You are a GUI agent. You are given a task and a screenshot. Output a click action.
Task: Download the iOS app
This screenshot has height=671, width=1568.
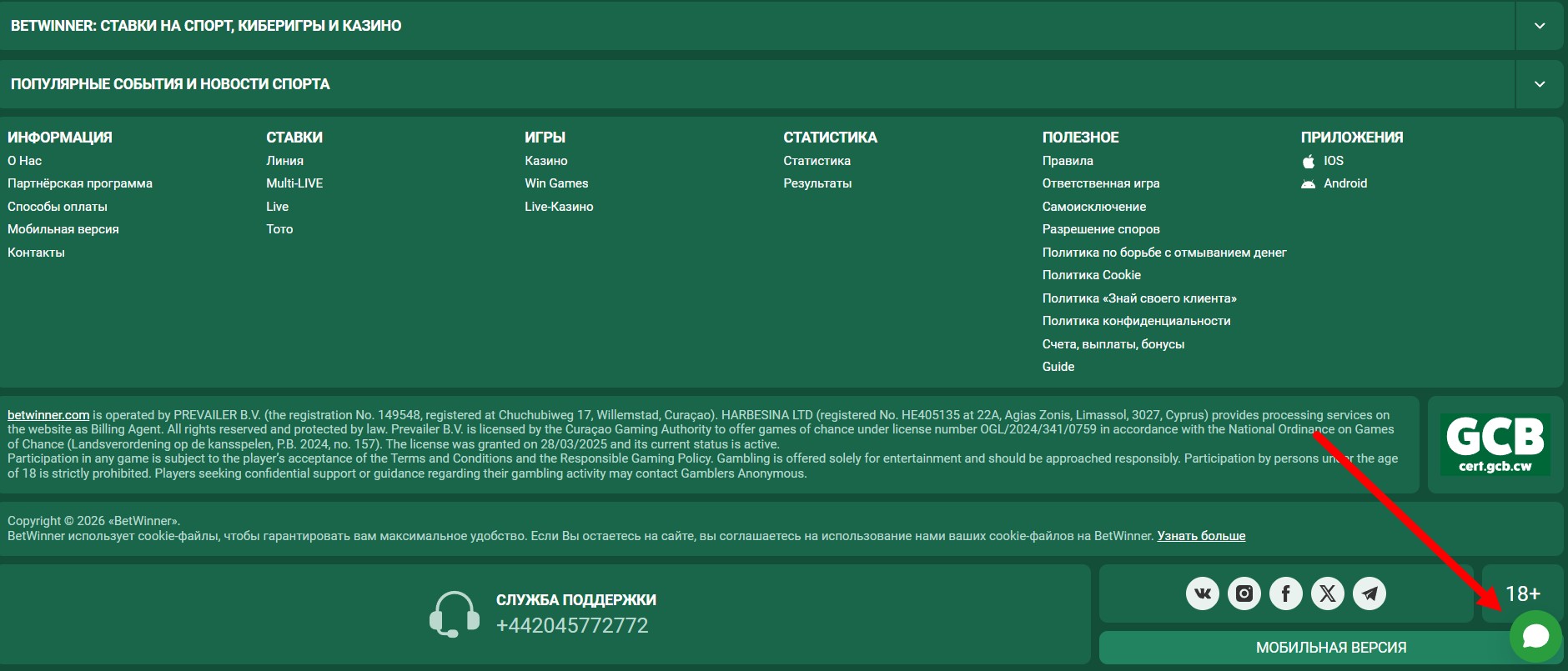(1333, 161)
